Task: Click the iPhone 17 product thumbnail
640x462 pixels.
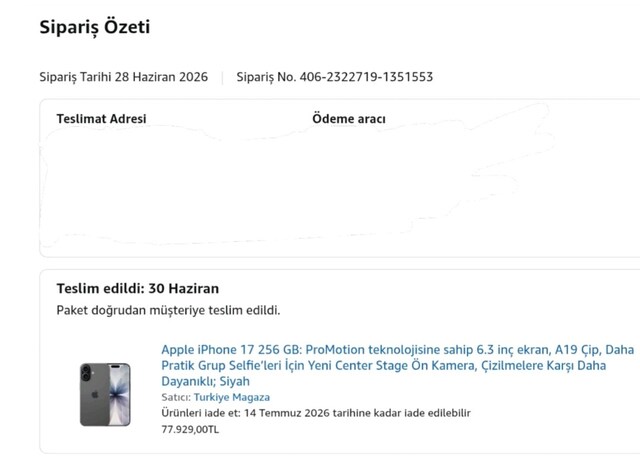Action: pyautogui.click(x=105, y=394)
